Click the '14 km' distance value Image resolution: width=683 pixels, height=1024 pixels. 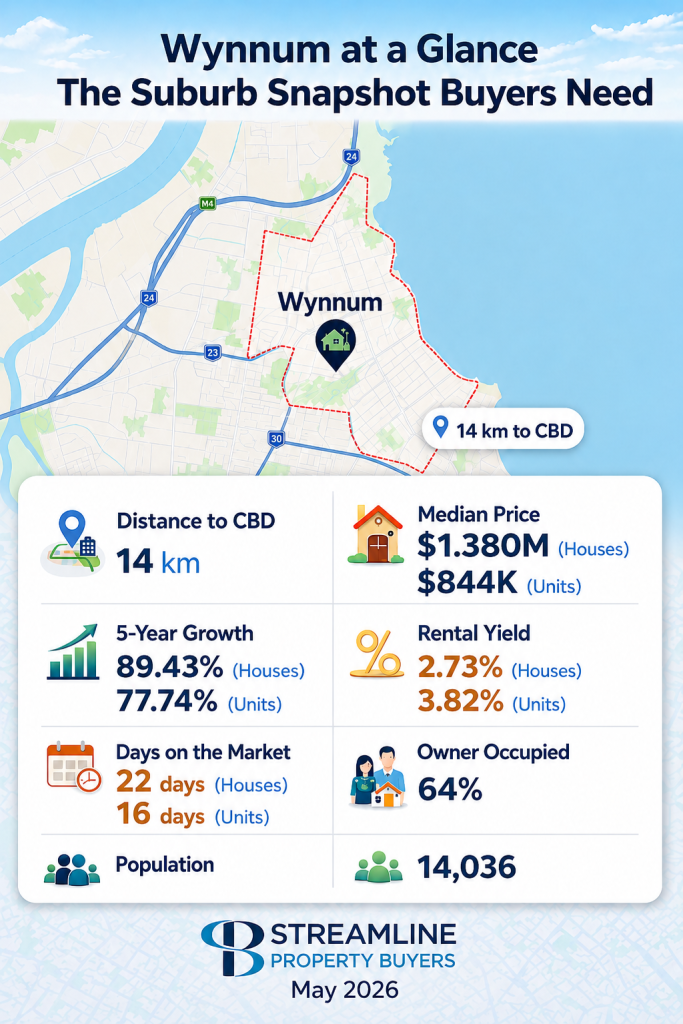pos(158,562)
